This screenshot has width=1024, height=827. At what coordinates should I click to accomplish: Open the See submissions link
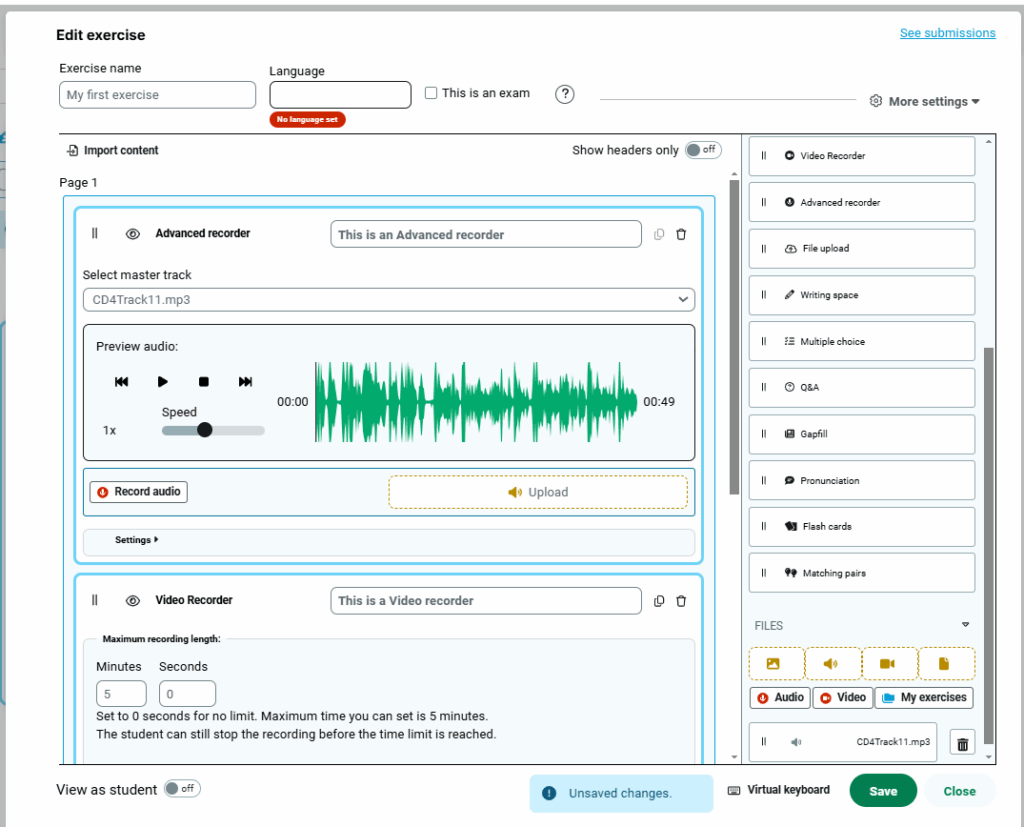tap(947, 33)
